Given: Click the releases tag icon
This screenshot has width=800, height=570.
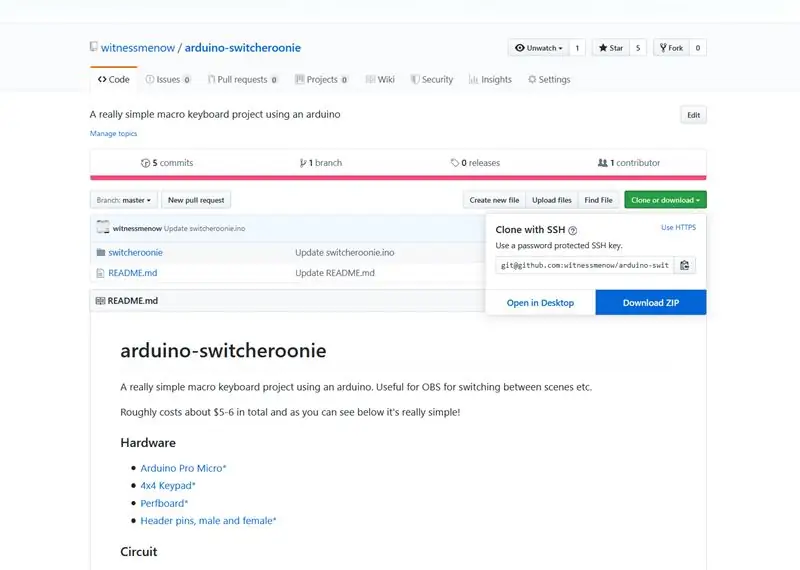Looking at the screenshot, I should pos(455,163).
